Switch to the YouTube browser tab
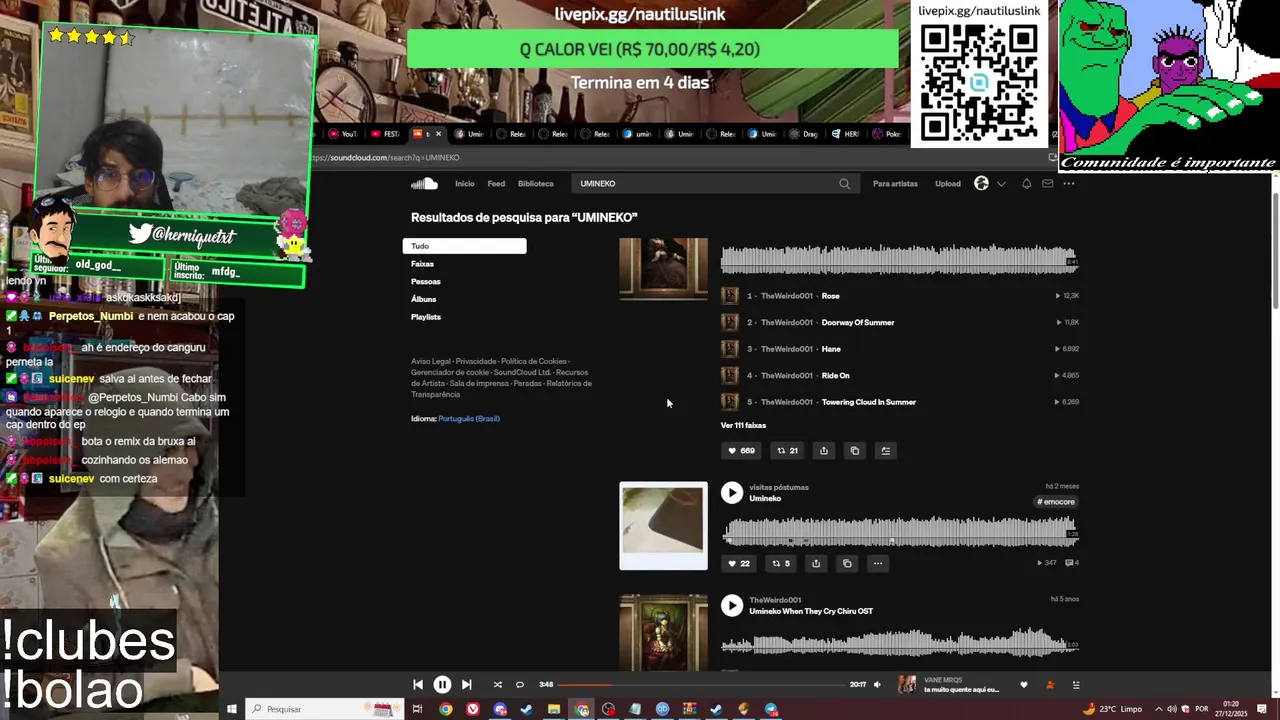 343,134
